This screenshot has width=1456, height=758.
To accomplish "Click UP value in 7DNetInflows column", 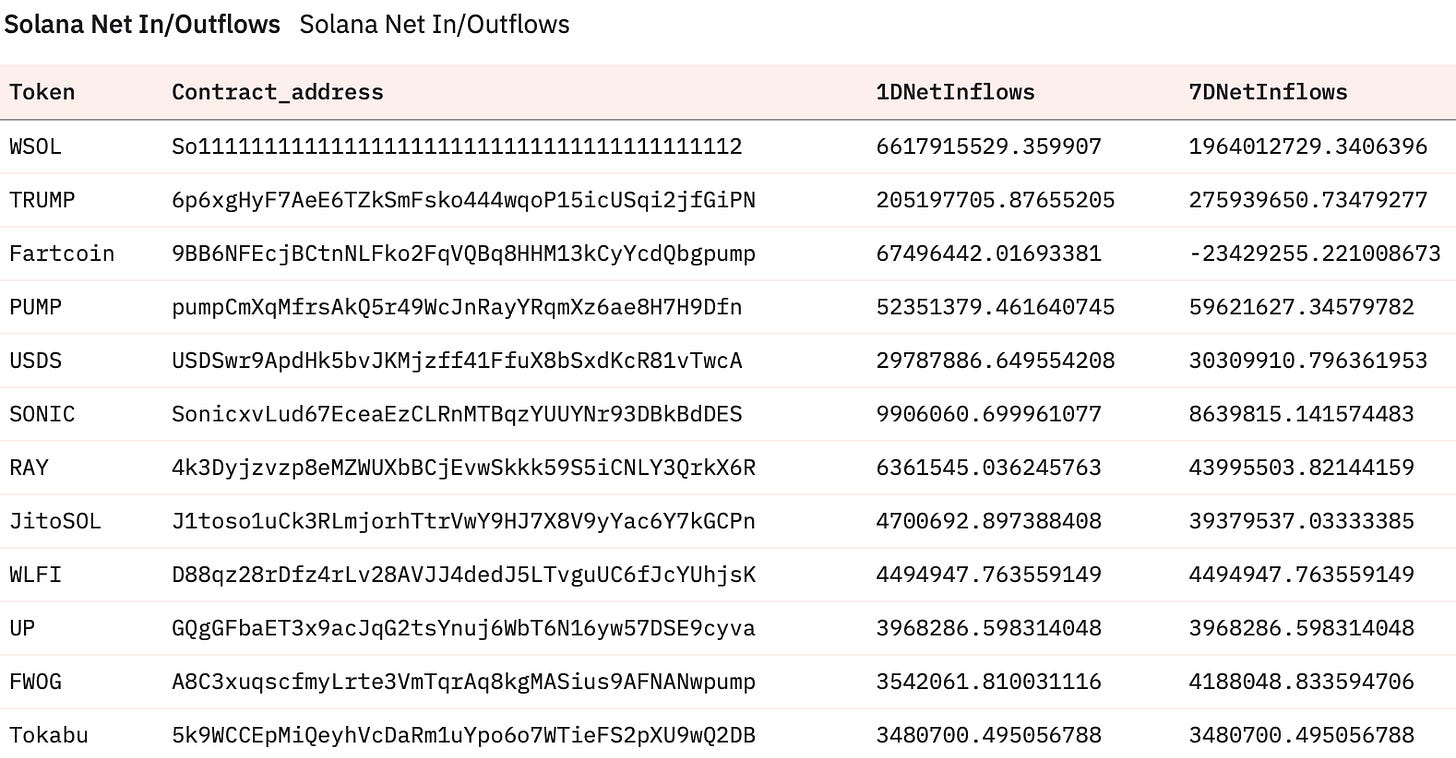I will click(1302, 628).
